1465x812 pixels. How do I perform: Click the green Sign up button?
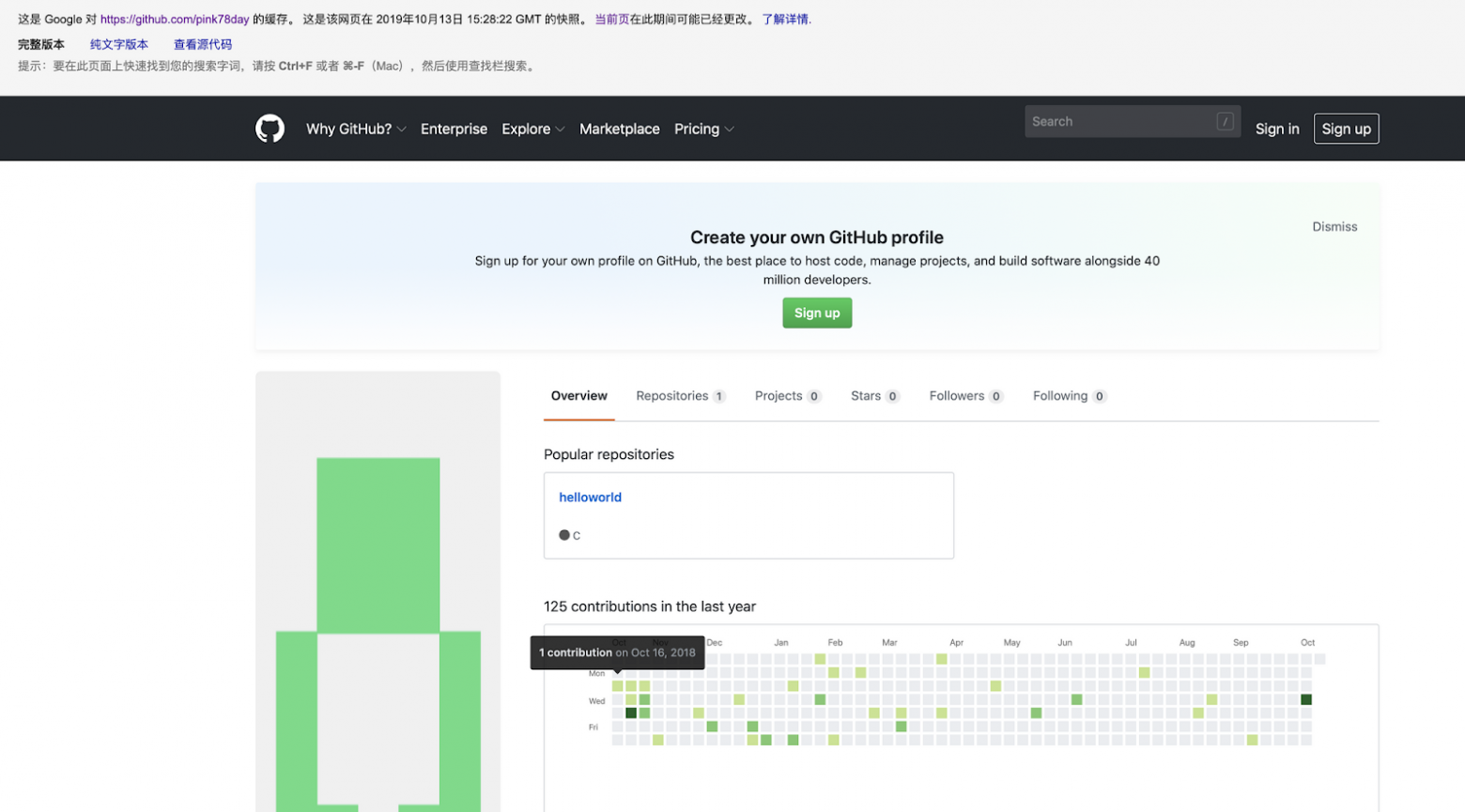click(x=817, y=313)
